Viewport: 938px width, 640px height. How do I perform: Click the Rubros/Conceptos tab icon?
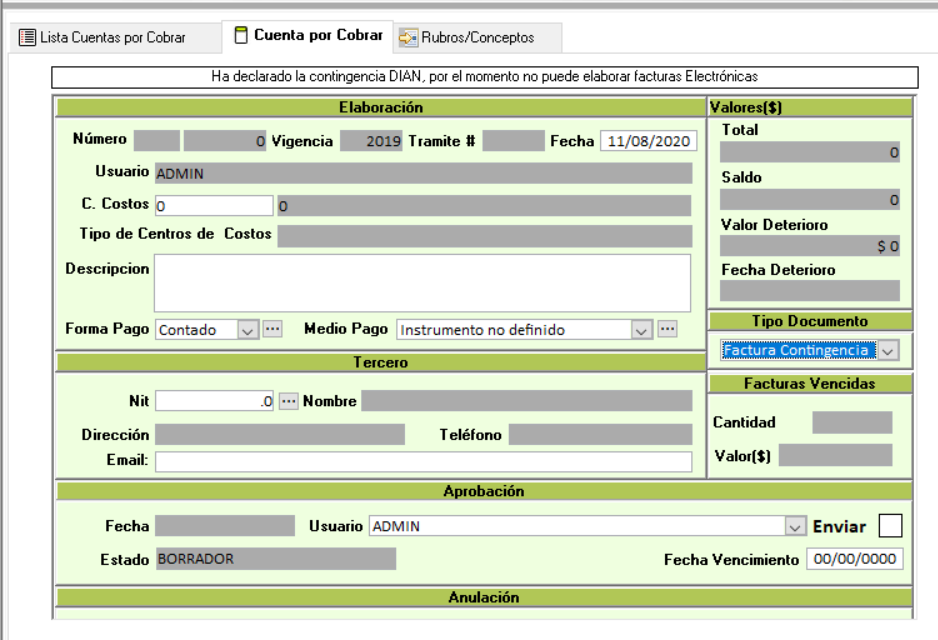(x=408, y=38)
